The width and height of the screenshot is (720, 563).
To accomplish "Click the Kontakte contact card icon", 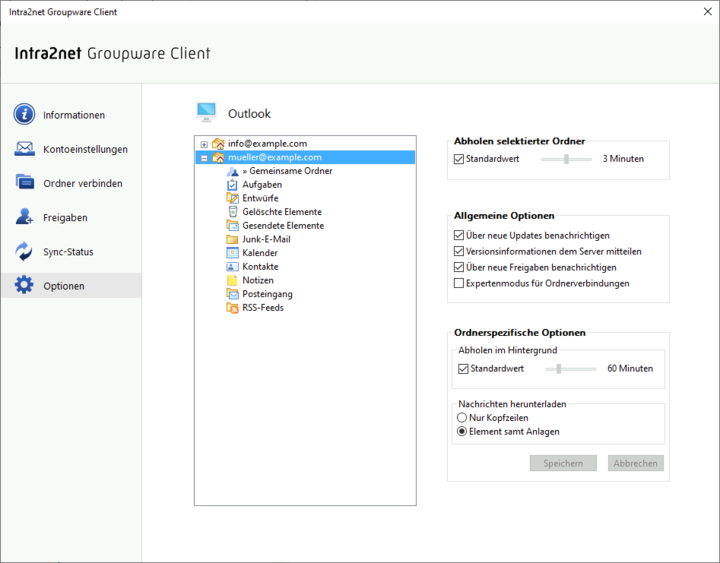I will click(232, 267).
